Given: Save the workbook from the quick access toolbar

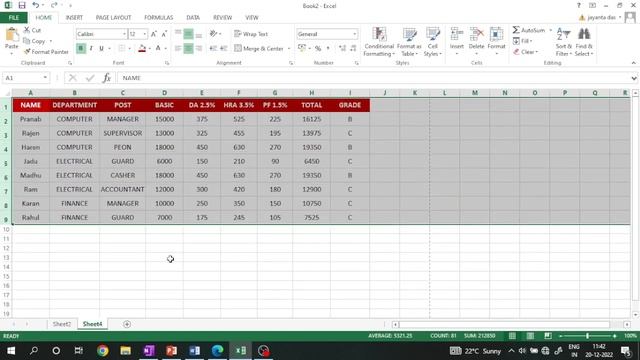Looking at the screenshot, I should click(22, 5).
